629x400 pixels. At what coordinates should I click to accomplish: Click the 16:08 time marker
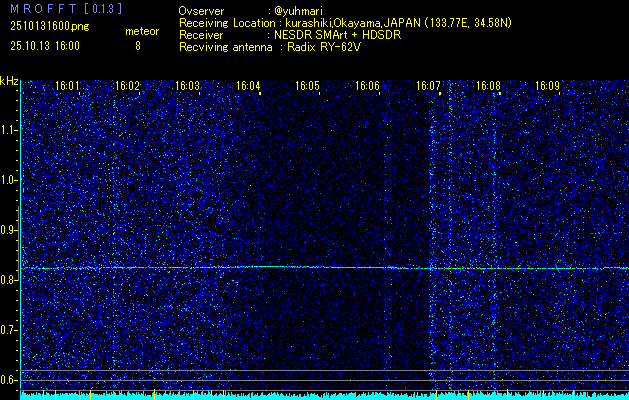pos(488,85)
